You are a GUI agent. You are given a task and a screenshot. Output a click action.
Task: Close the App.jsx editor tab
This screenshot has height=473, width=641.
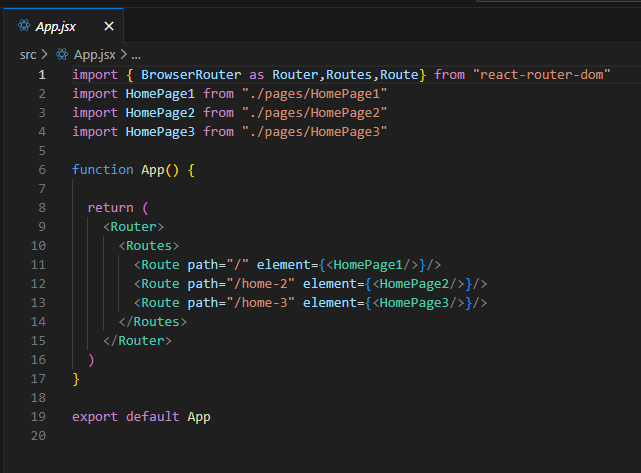109,26
